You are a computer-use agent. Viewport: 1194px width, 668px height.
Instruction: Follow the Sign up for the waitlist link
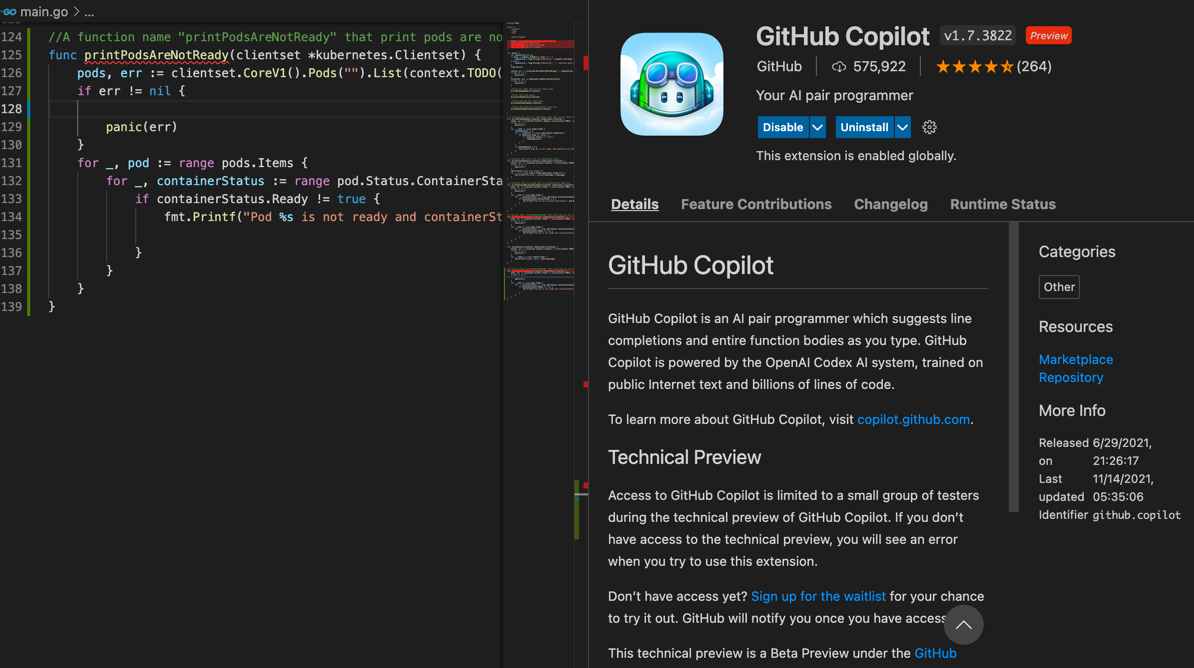point(817,596)
